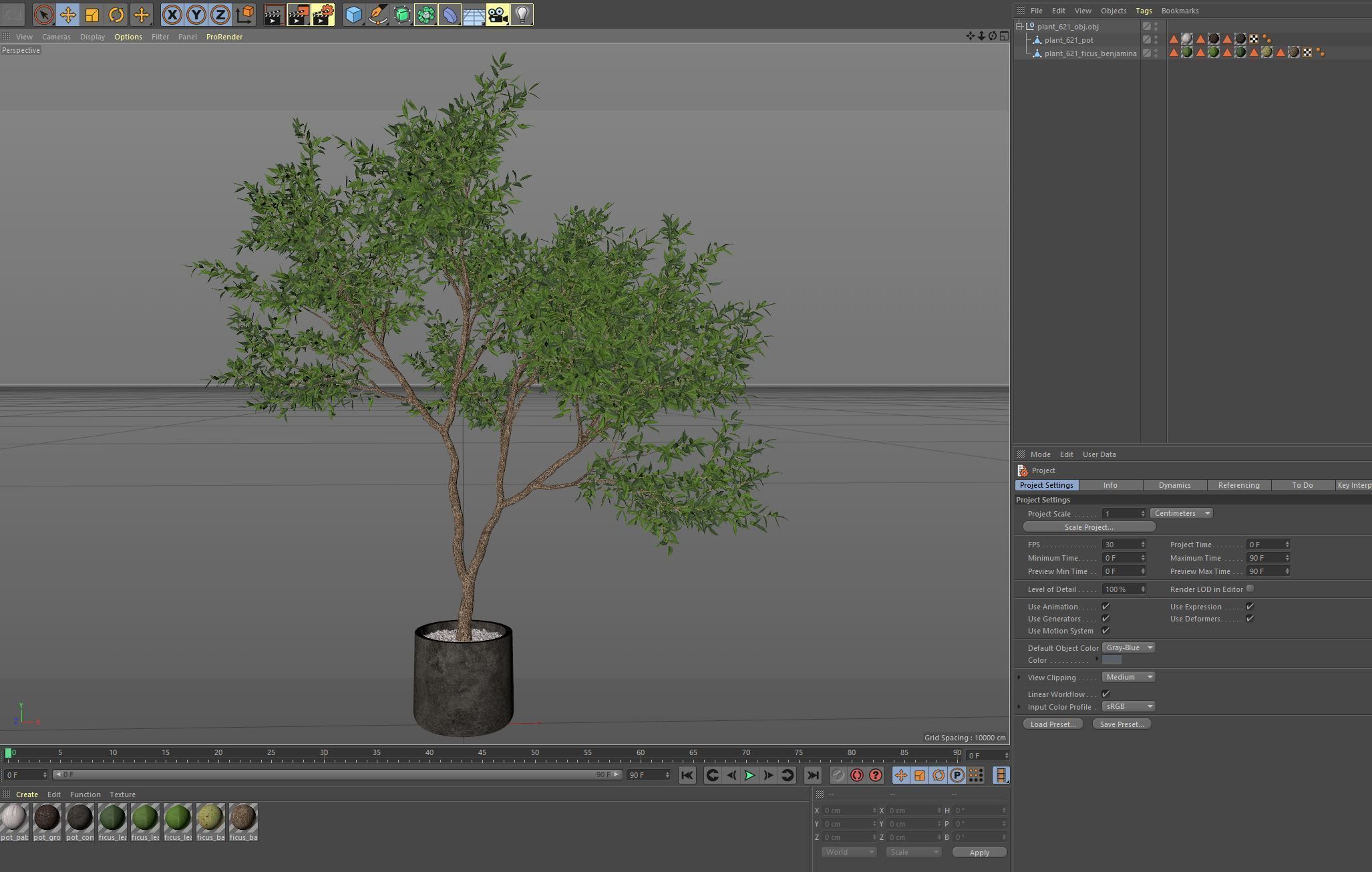The image size is (1372, 872).
Task: Open the Cameras viewport menu
Action: point(56,37)
